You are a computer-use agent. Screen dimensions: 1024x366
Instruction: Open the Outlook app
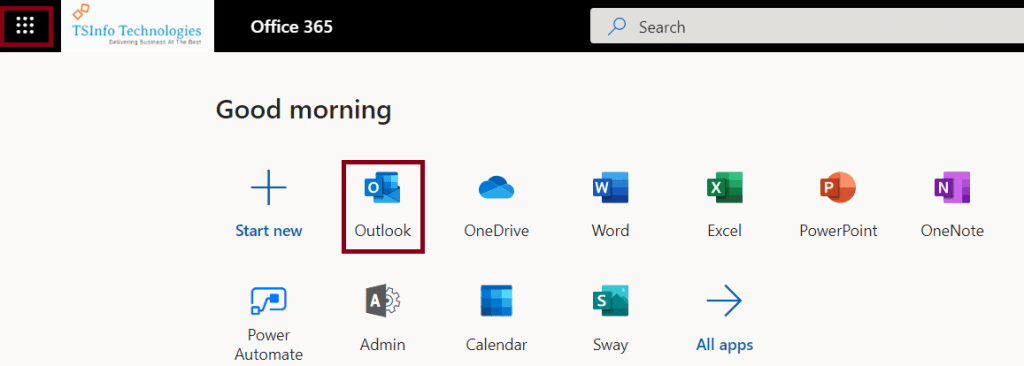click(383, 206)
